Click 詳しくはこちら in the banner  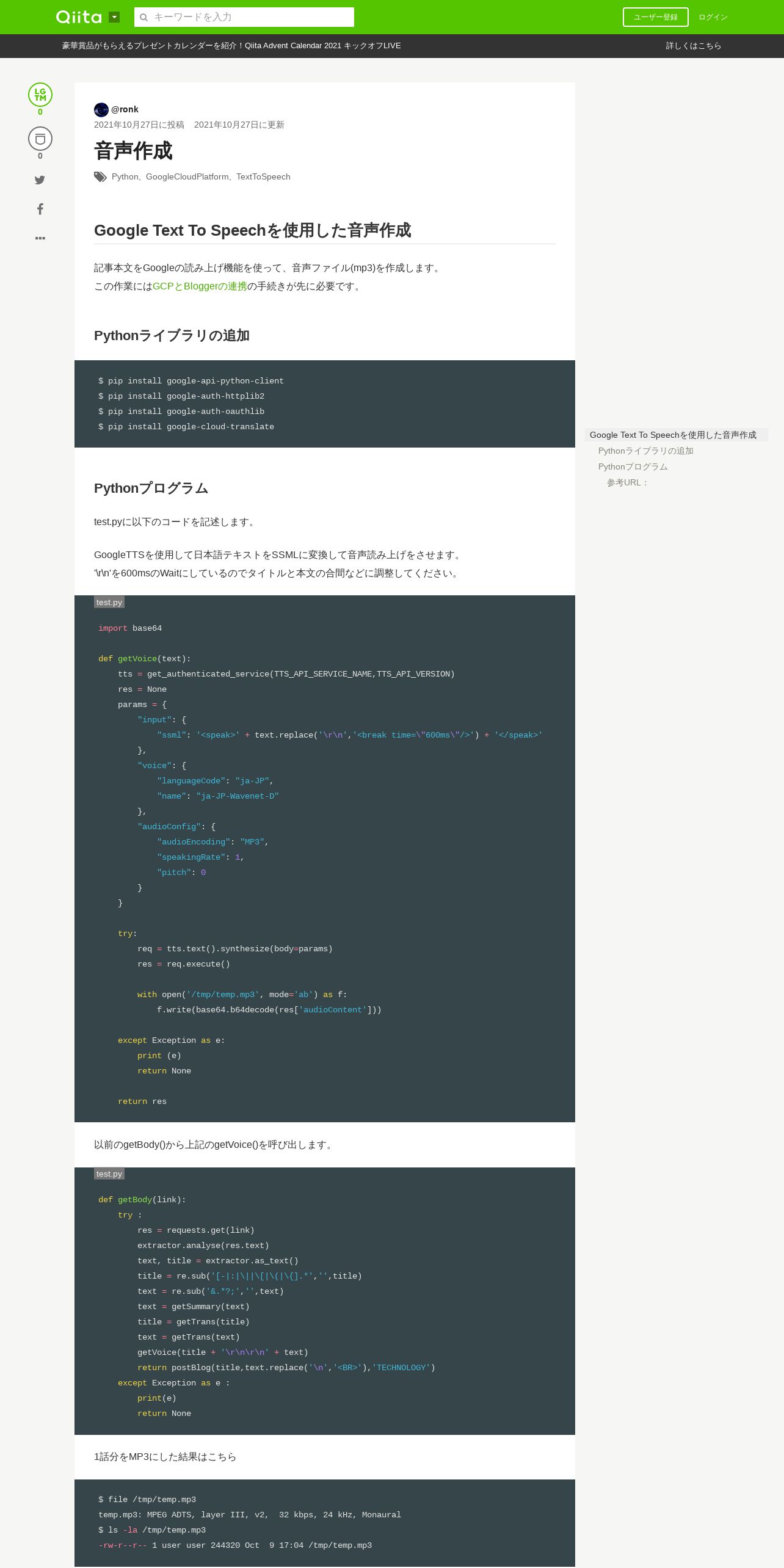(x=693, y=46)
